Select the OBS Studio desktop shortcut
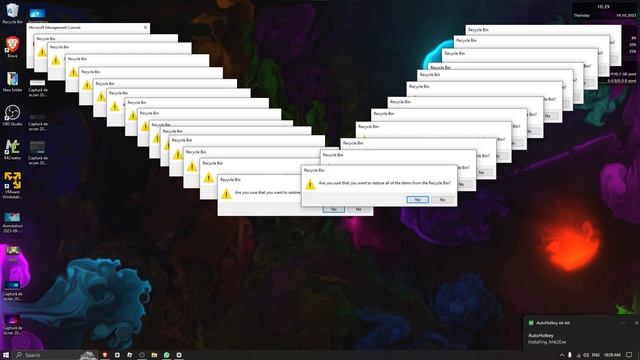Screen dimensions: 640x360 click(12, 116)
